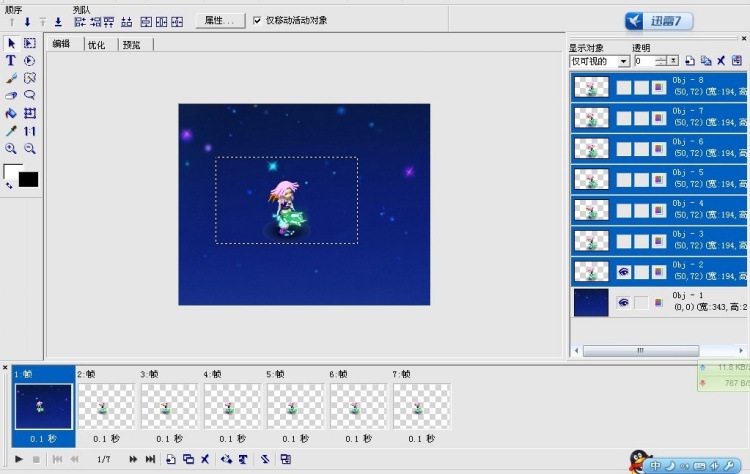
Task: Click the Tween frames icon
Action: (226, 459)
